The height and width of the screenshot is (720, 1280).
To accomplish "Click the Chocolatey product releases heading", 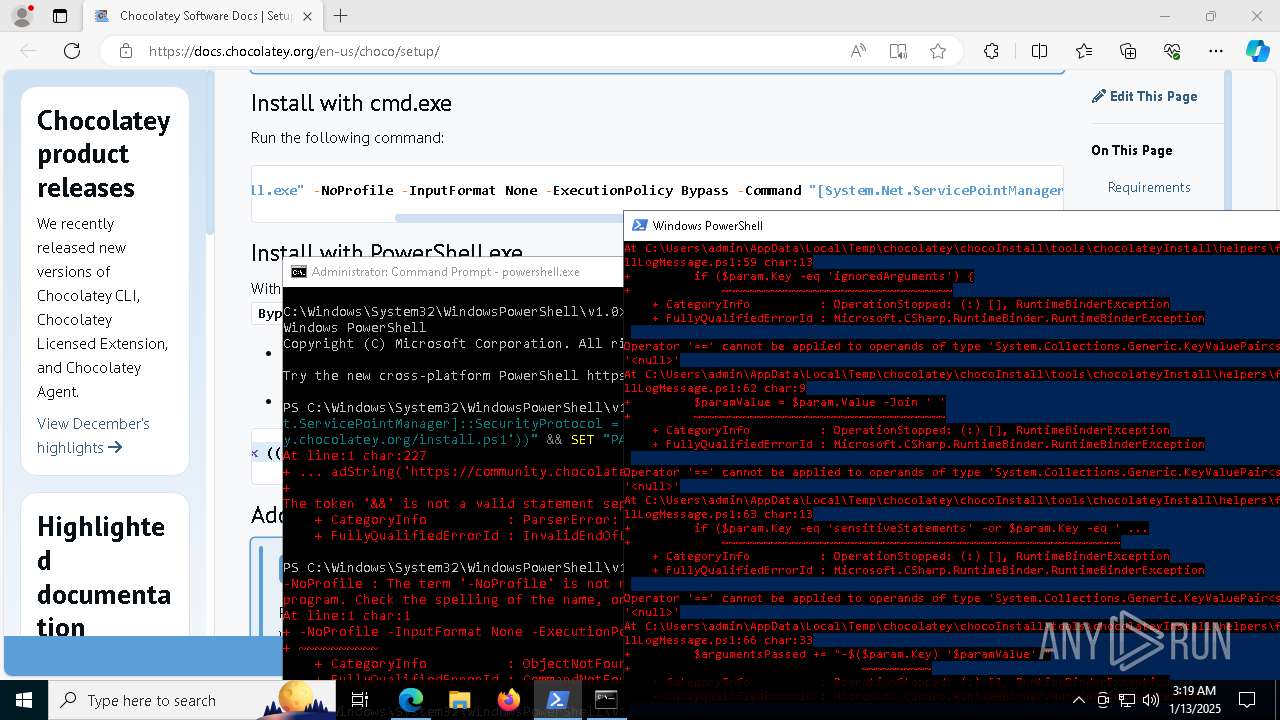I will click(104, 154).
